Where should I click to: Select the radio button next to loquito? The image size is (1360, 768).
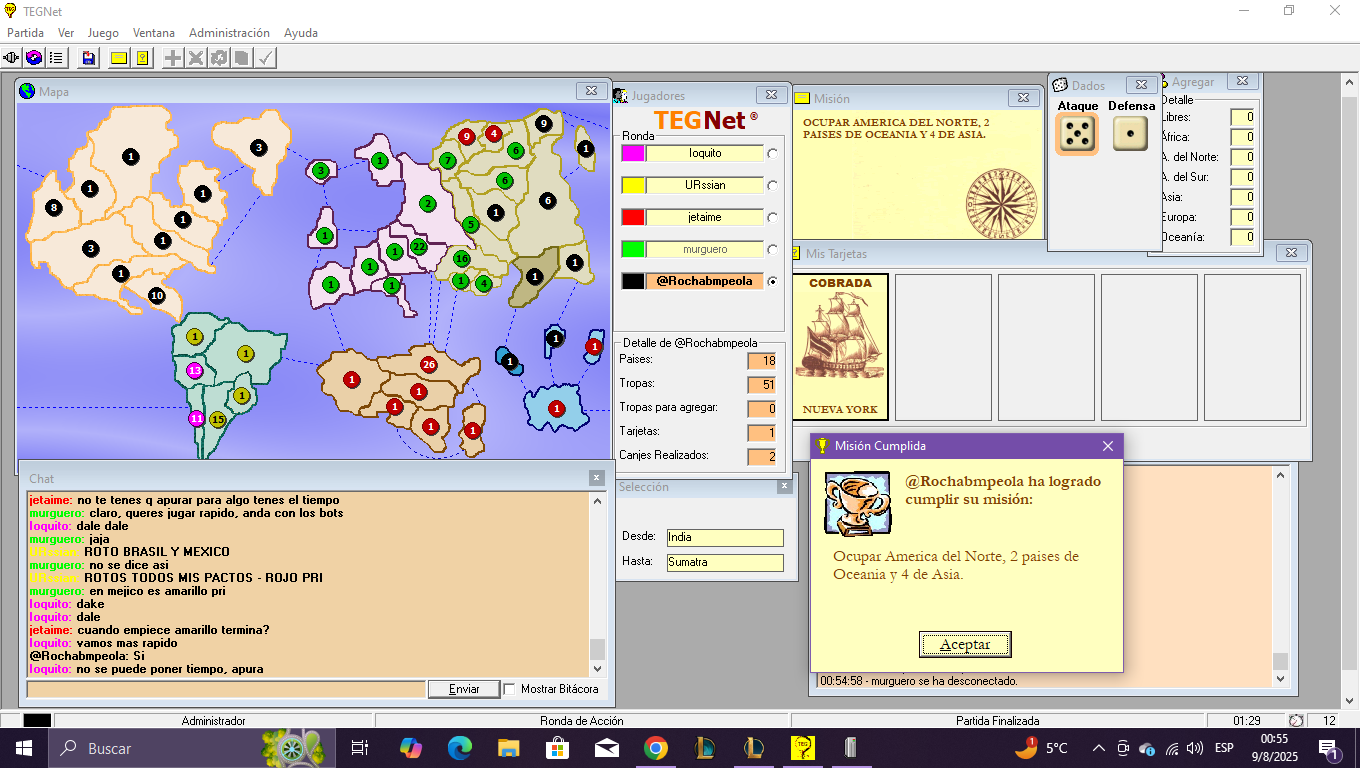[x=772, y=154]
